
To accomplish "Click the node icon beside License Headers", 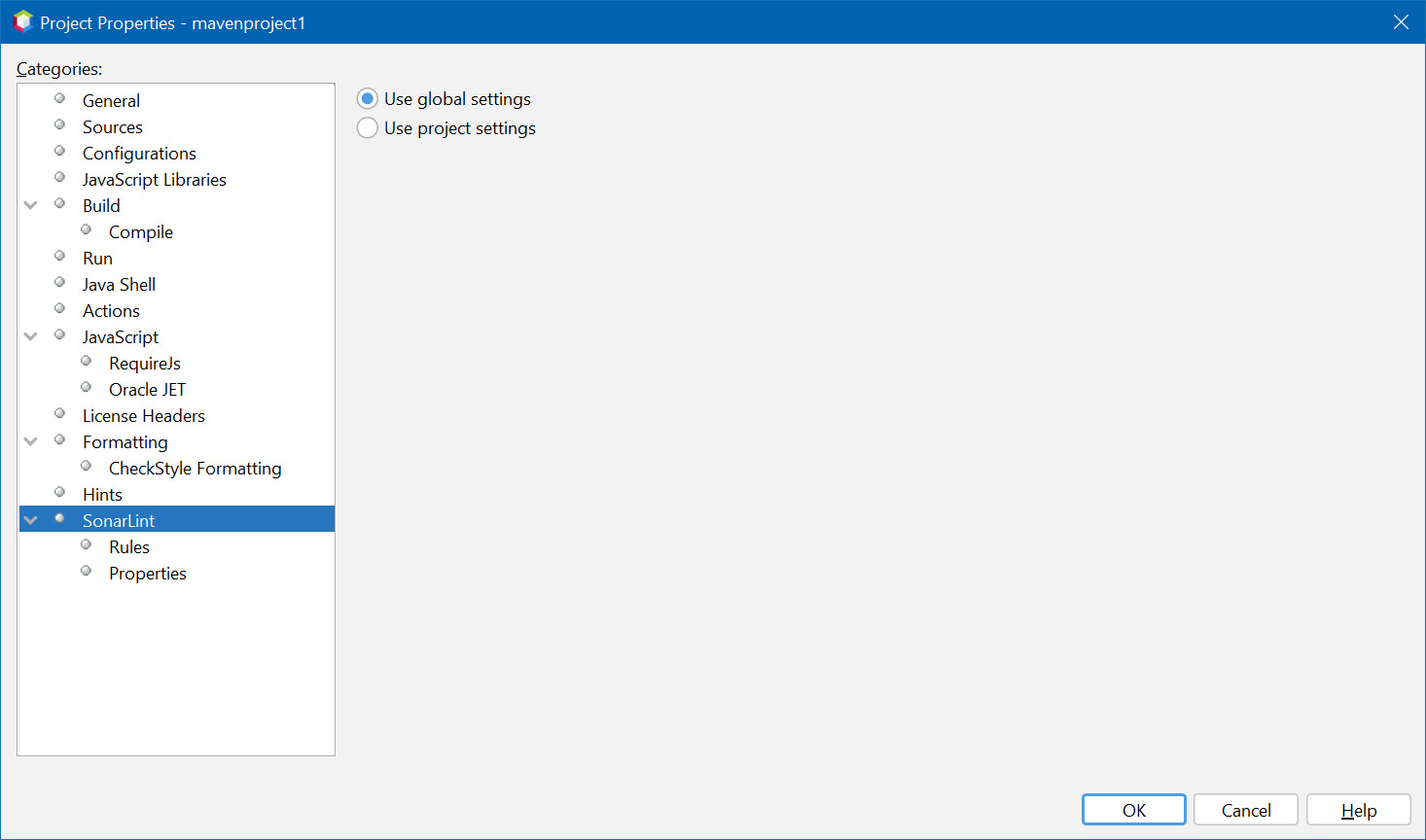I will (x=59, y=414).
